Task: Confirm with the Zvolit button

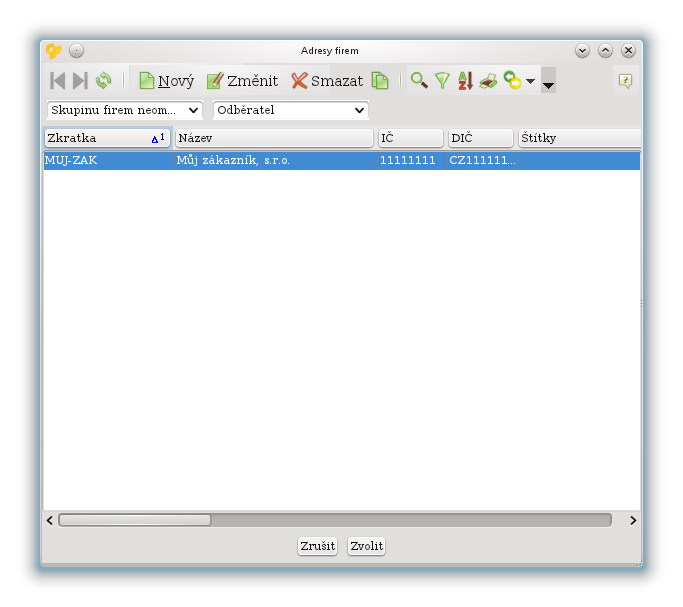Action: point(366,546)
